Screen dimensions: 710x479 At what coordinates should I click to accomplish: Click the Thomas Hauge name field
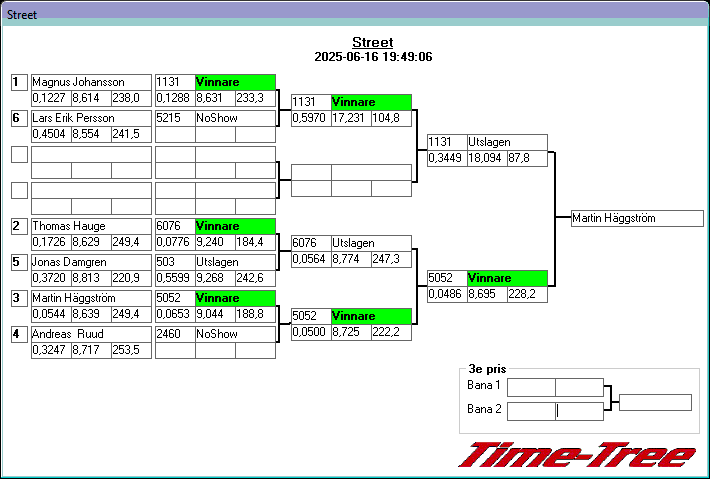[x=91, y=226]
